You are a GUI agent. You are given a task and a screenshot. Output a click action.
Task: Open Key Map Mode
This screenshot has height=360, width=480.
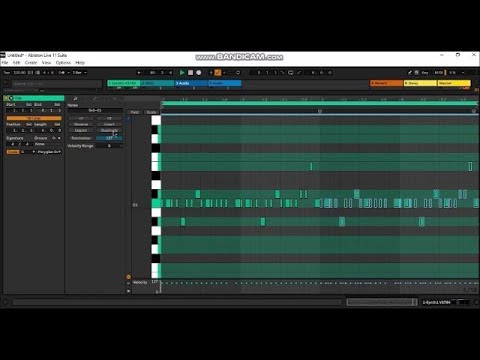pyautogui.click(x=425, y=72)
